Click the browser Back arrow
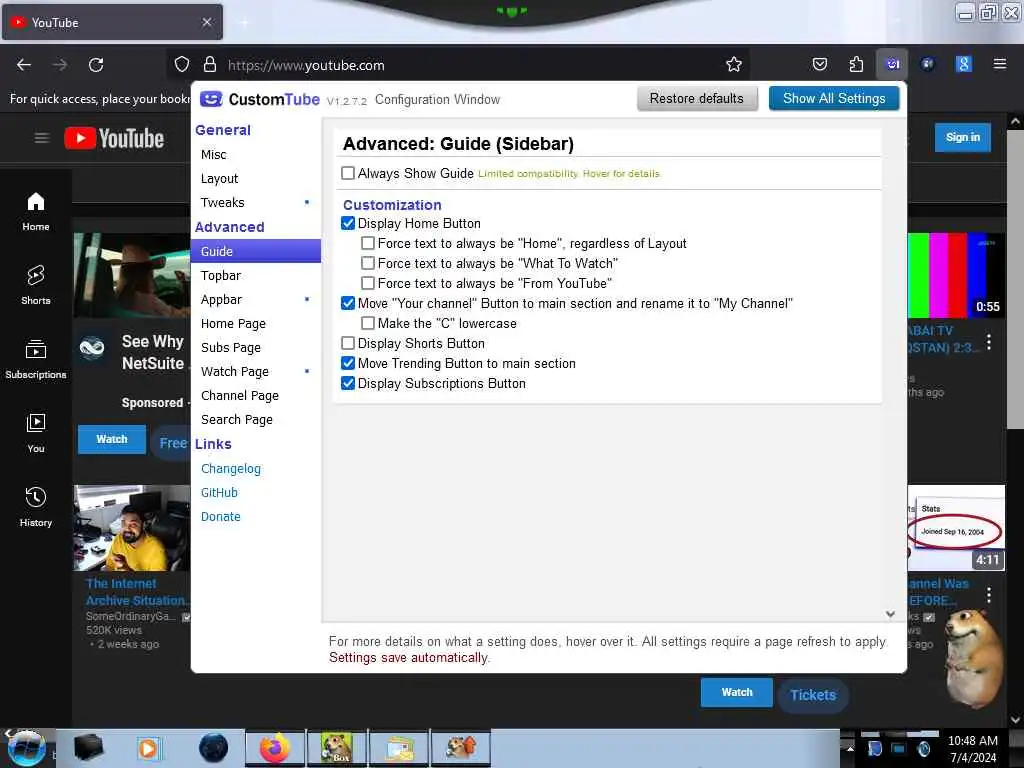 [x=24, y=65]
